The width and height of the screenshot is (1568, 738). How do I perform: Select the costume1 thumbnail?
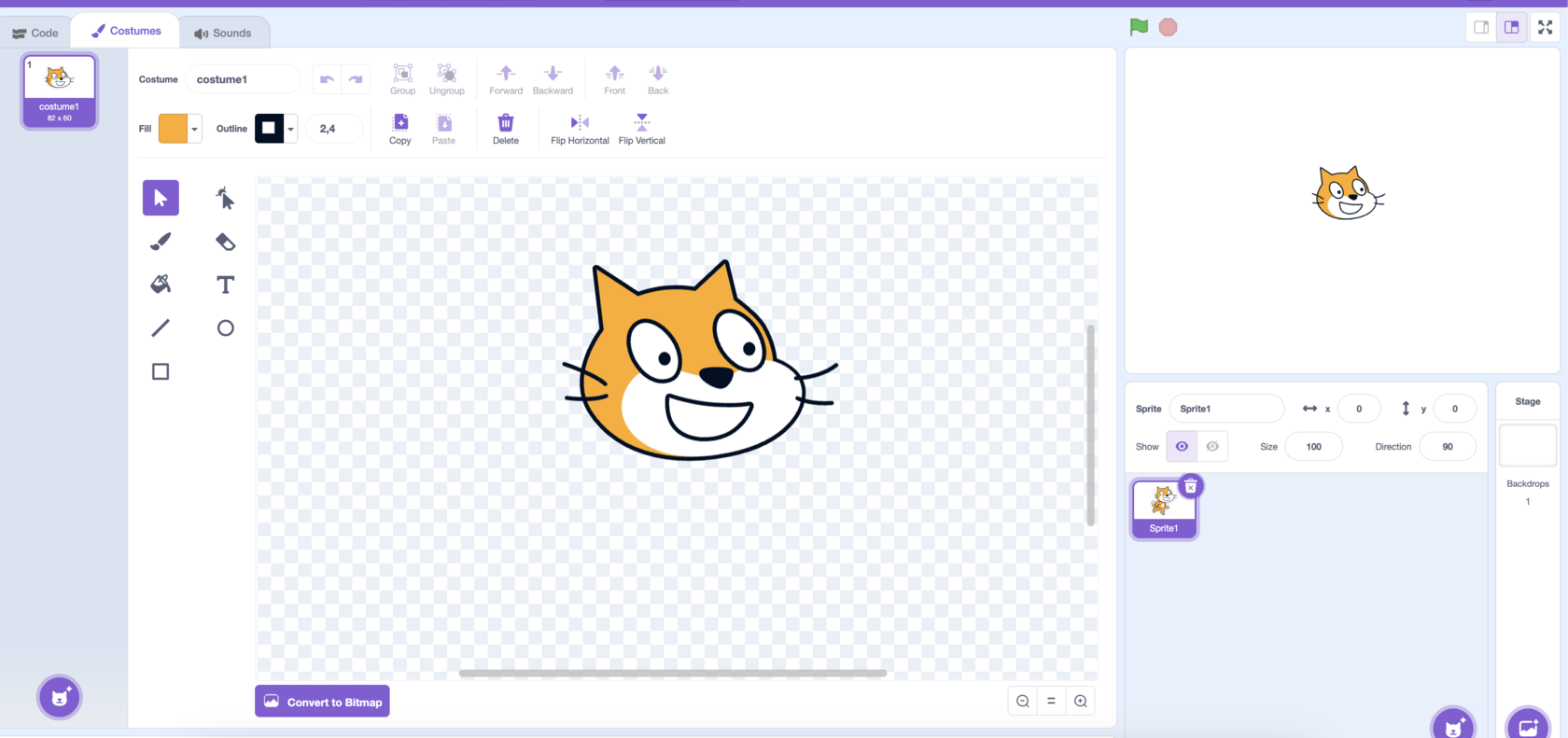point(60,91)
